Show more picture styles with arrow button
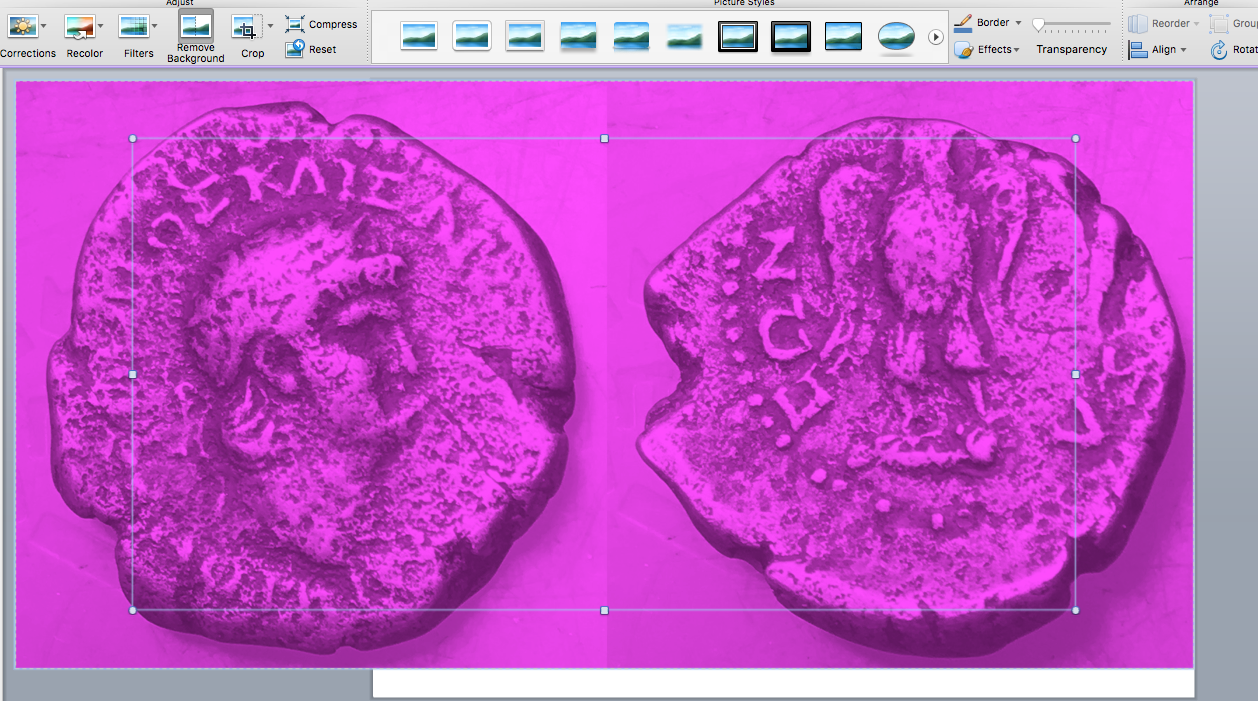 tap(936, 37)
